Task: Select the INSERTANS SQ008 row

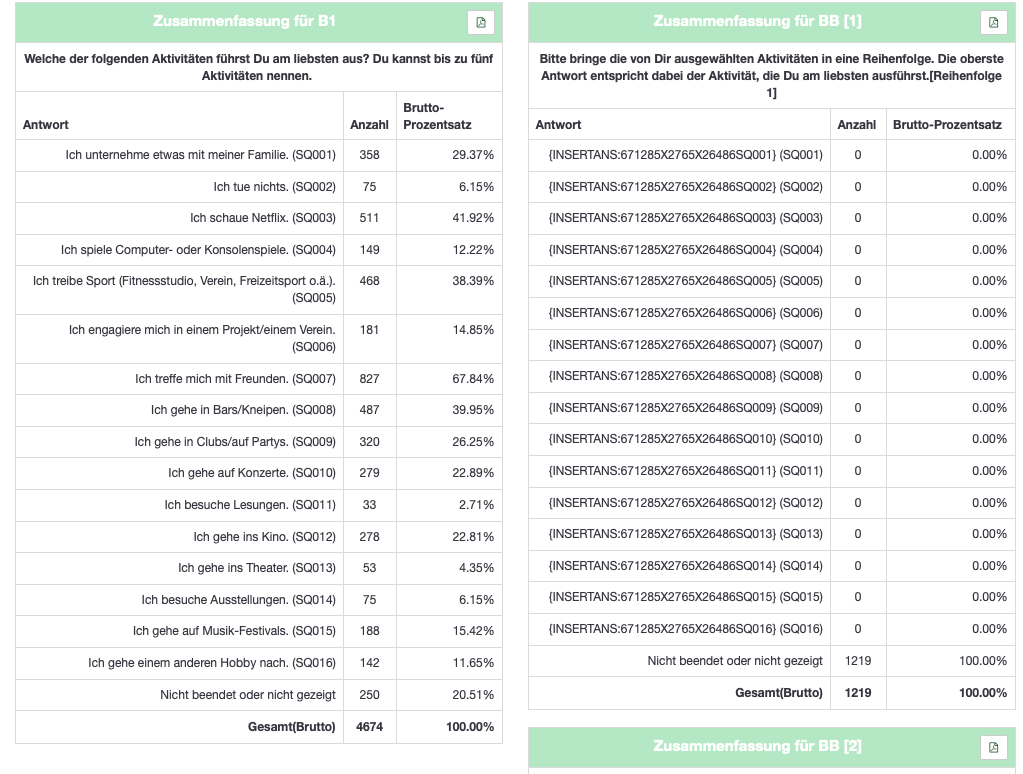Action: coord(772,376)
